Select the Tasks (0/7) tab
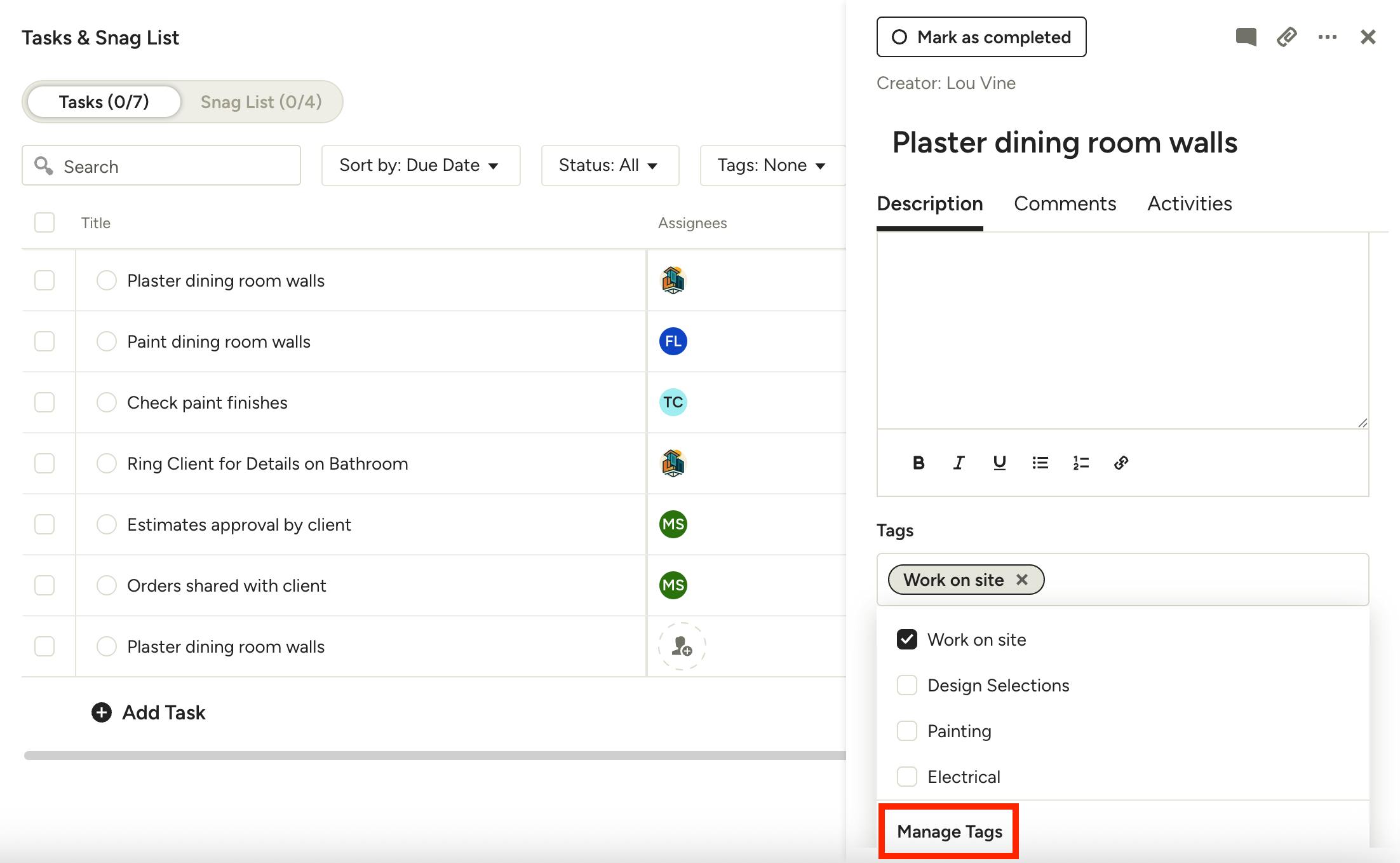The height and width of the screenshot is (863, 1400). tap(104, 102)
